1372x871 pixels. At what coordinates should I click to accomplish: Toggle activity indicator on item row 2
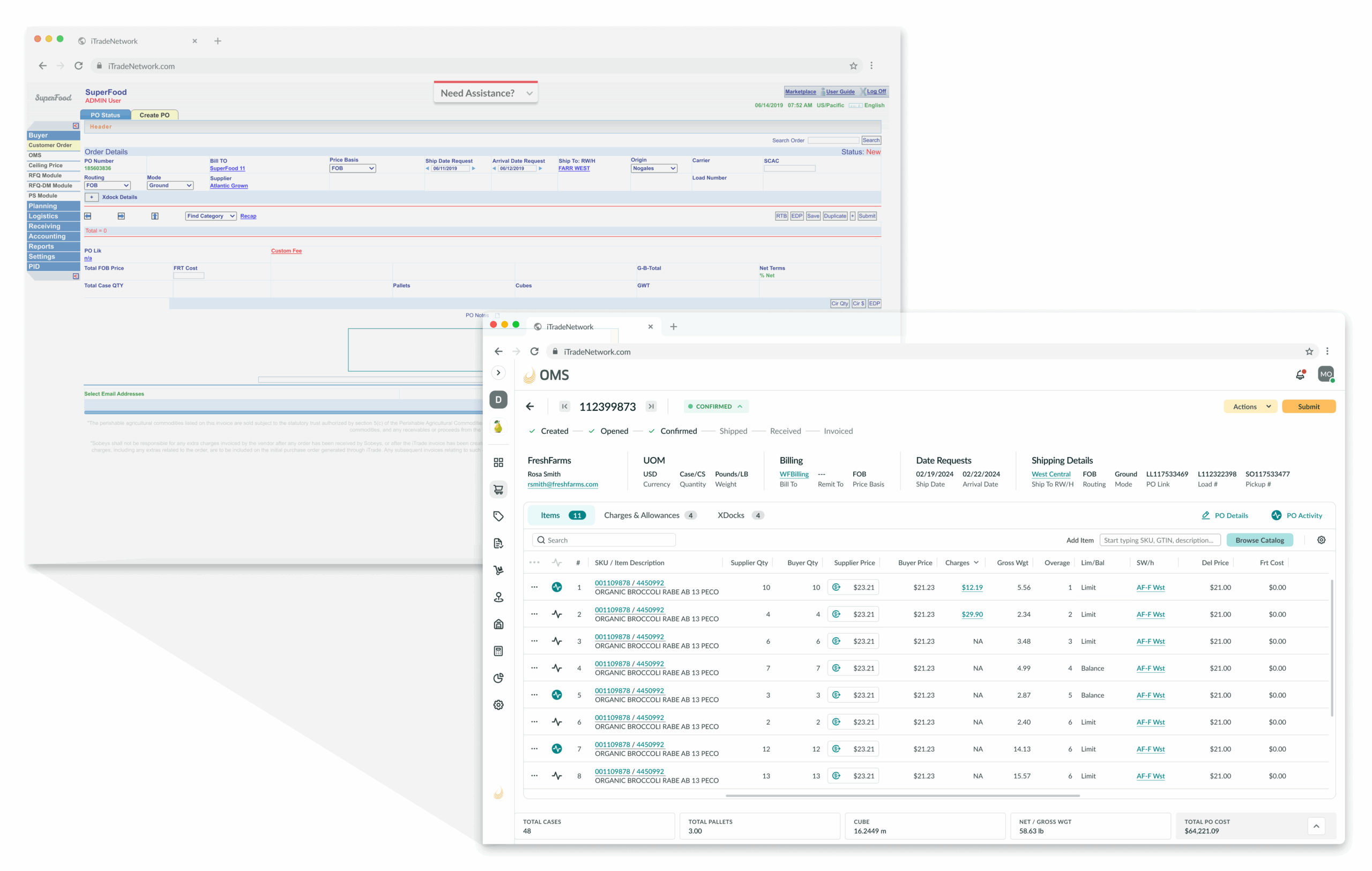tap(557, 614)
